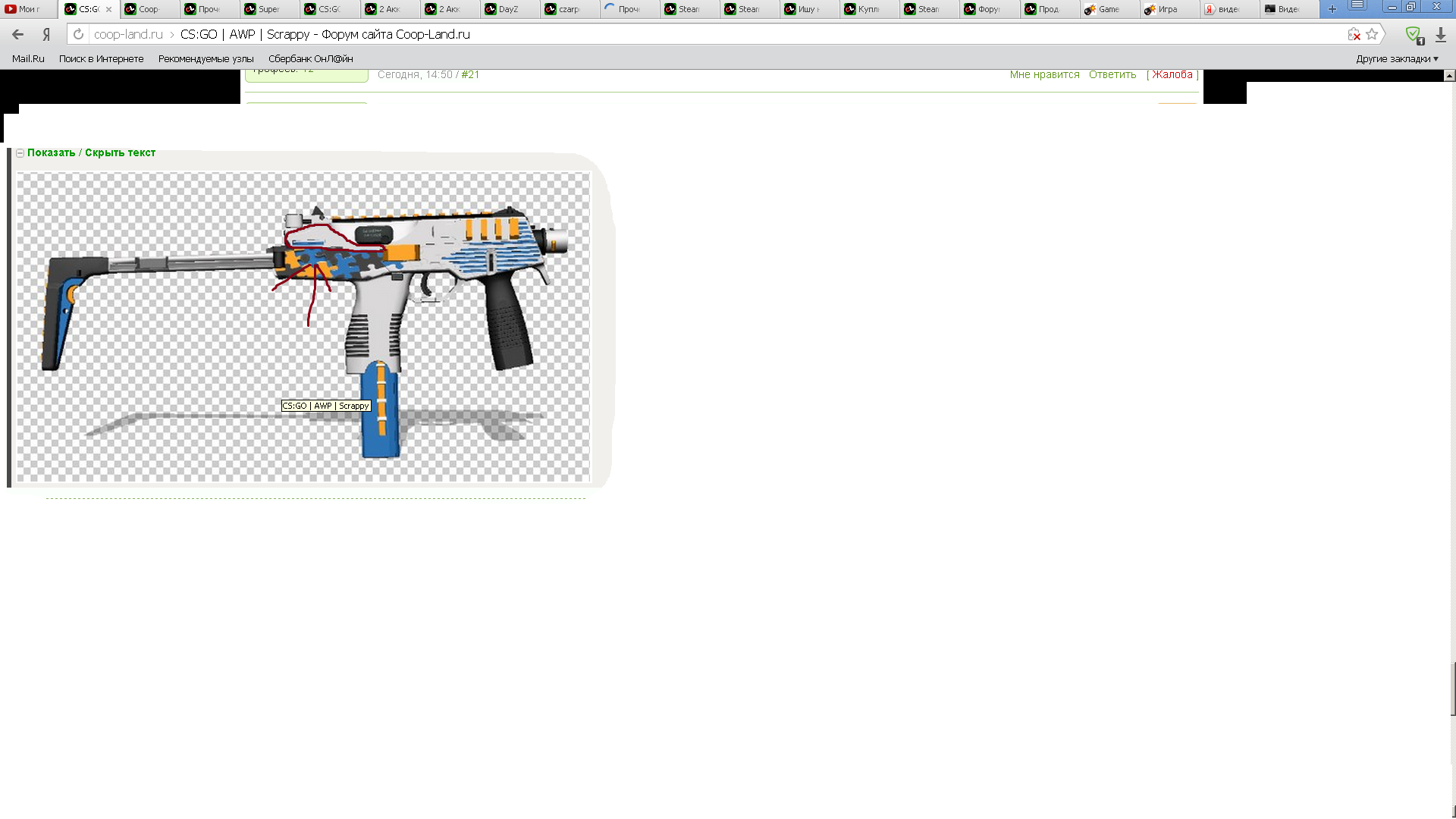Switch to the Фору tab
Screen dimensions: 1456x819
coord(988,9)
